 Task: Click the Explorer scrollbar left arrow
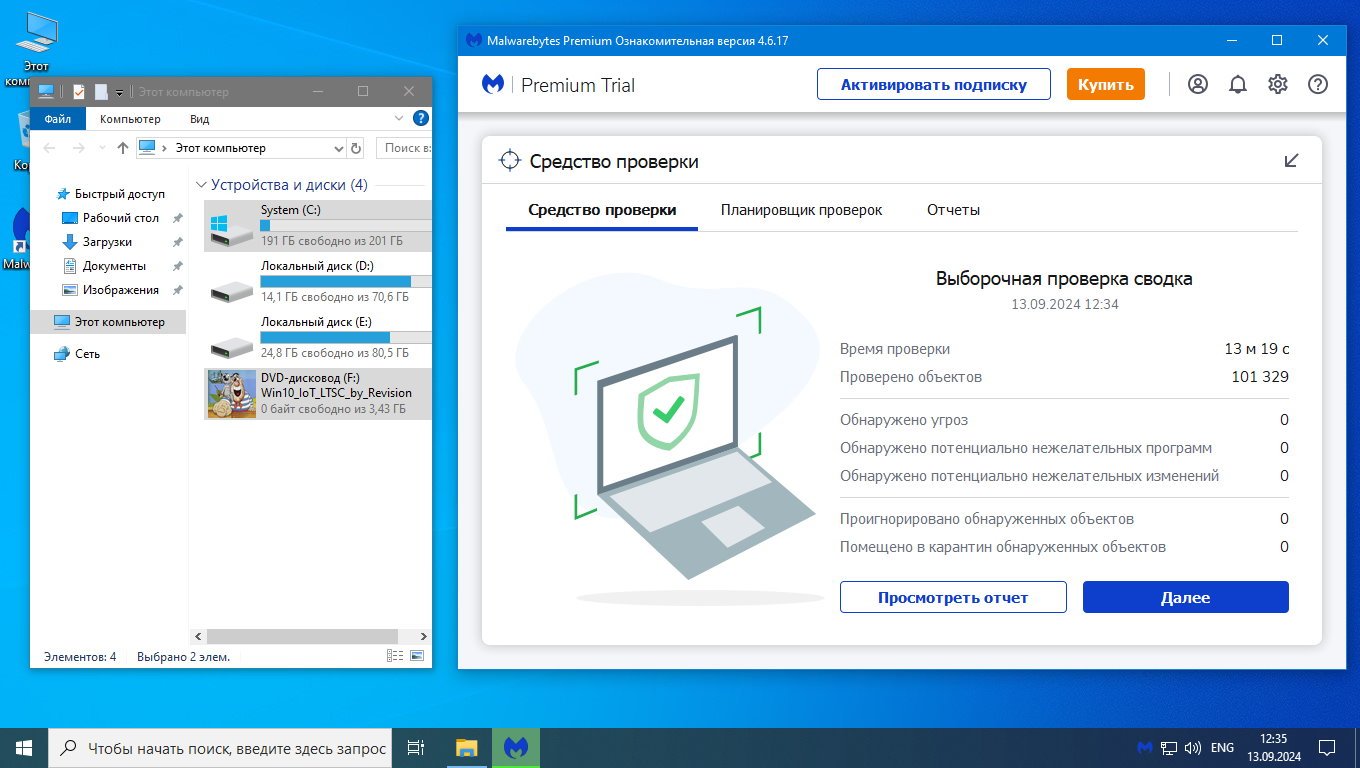coord(197,636)
